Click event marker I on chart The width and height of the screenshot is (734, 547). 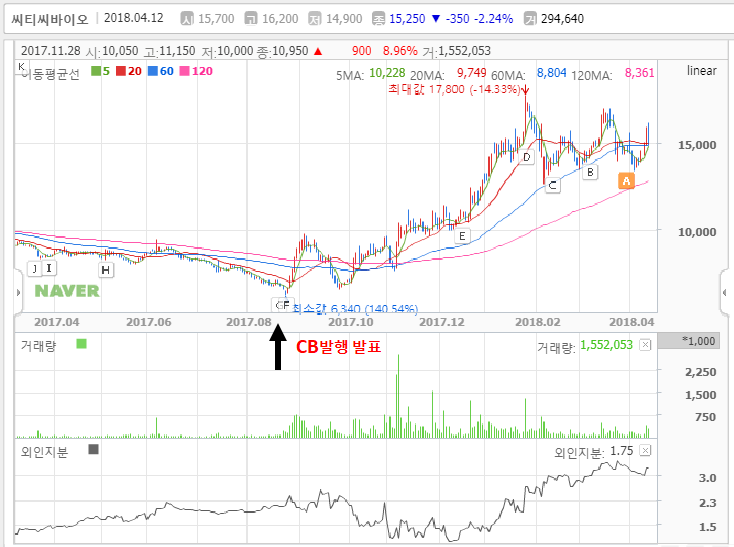point(49,268)
